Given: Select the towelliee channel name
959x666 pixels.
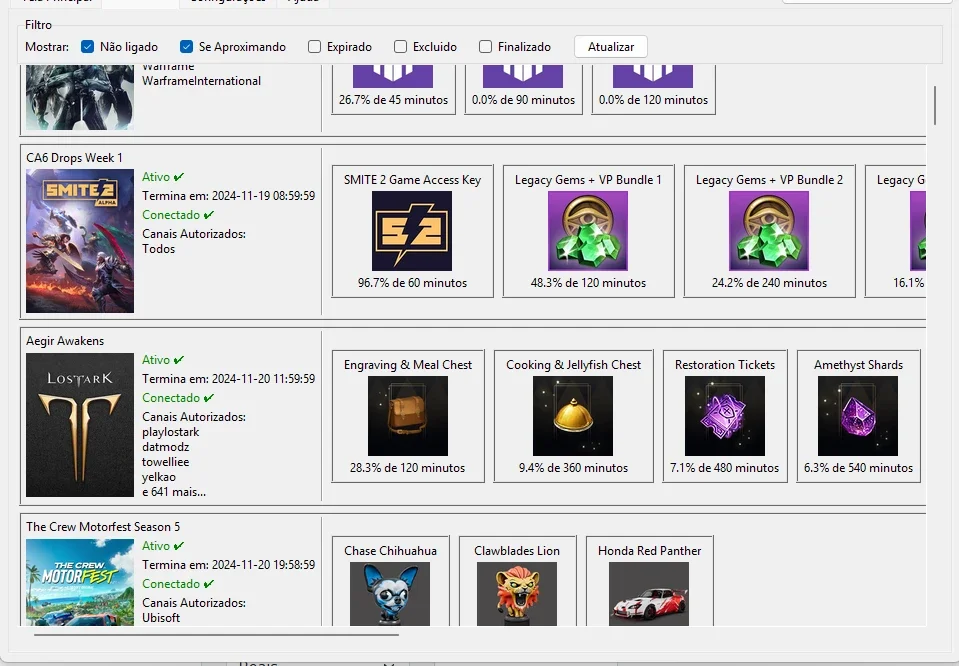Looking at the screenshot, I should (165, 462).
